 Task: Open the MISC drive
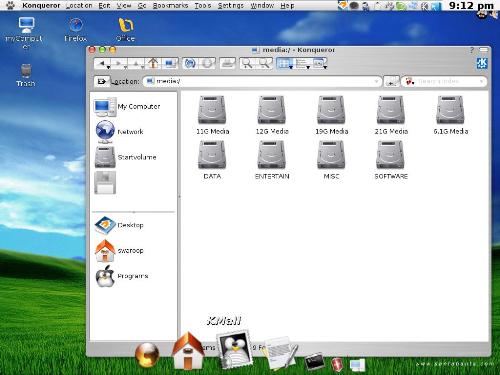point(331,160)
